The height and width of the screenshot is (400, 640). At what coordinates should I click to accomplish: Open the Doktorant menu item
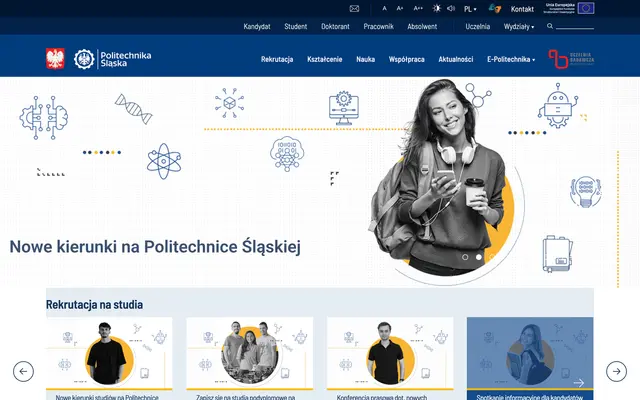pyautogui.click(x=335, y=27)
